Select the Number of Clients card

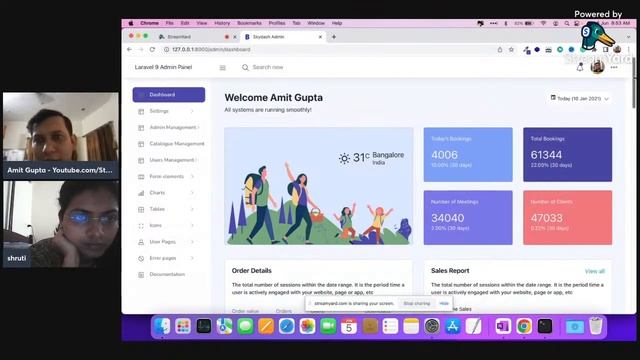click(x=567, y=218)
